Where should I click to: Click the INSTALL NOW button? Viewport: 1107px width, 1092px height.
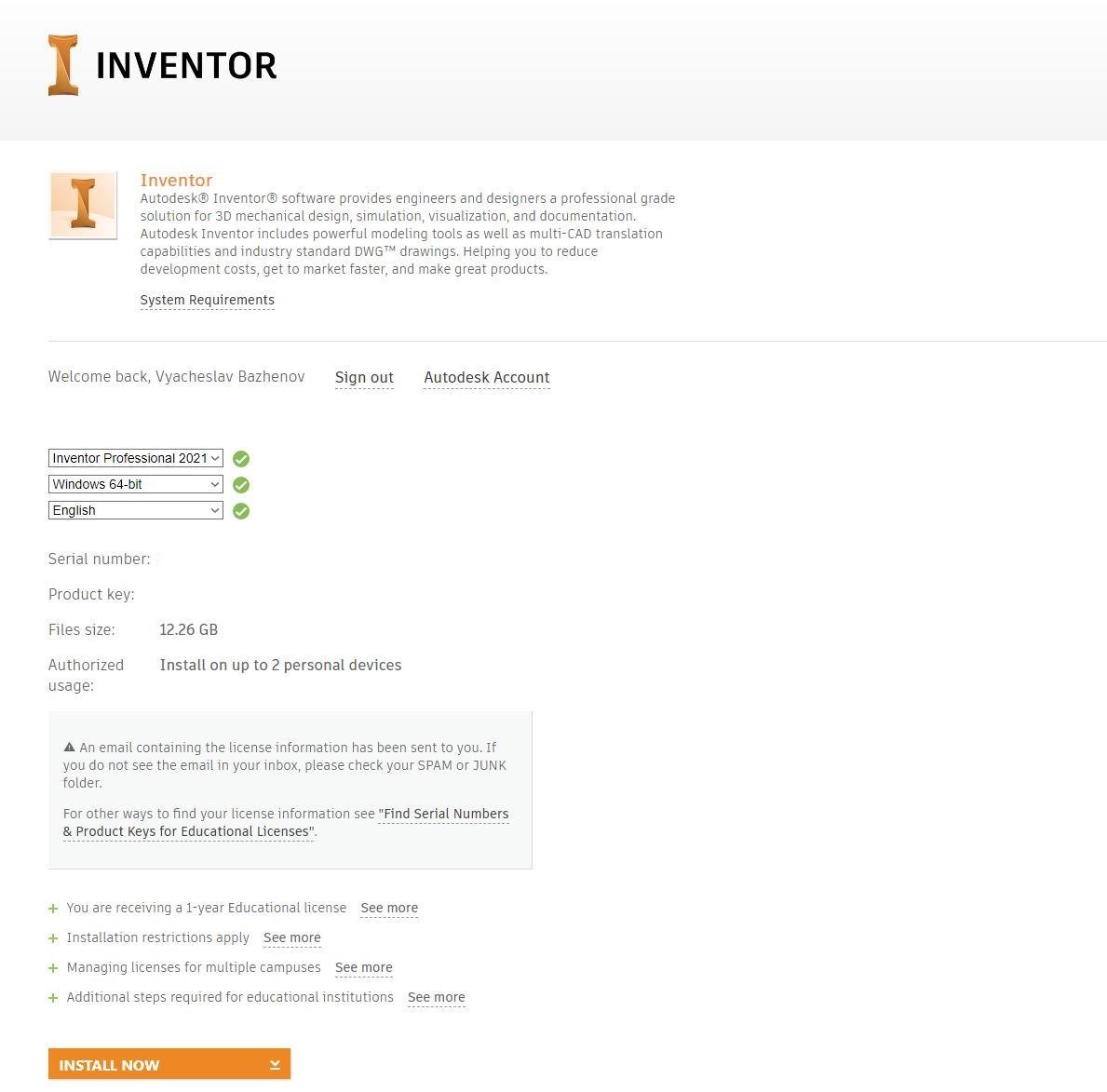point(169,1064)
